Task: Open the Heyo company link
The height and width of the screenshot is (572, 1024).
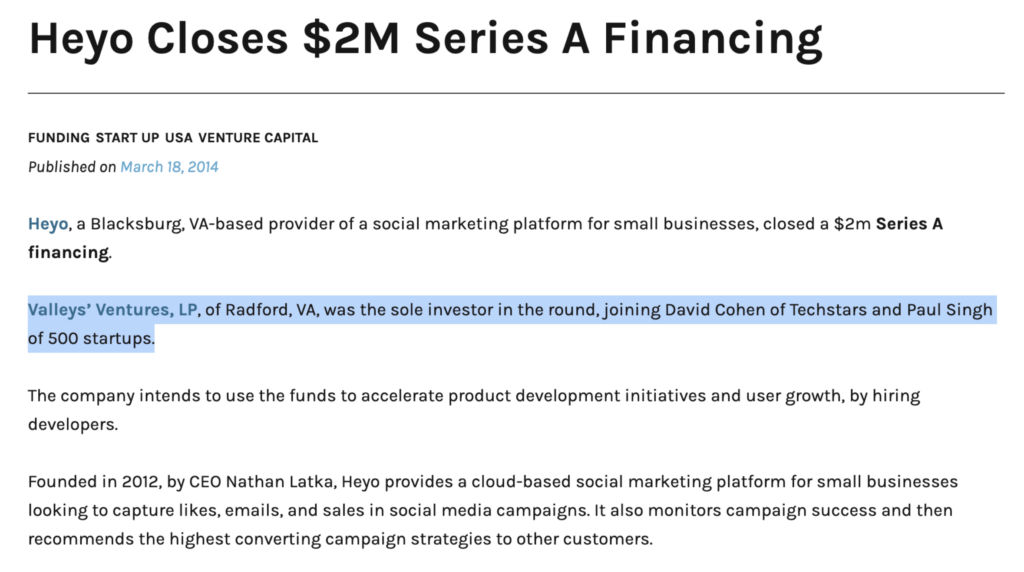Action: (48, 224)
